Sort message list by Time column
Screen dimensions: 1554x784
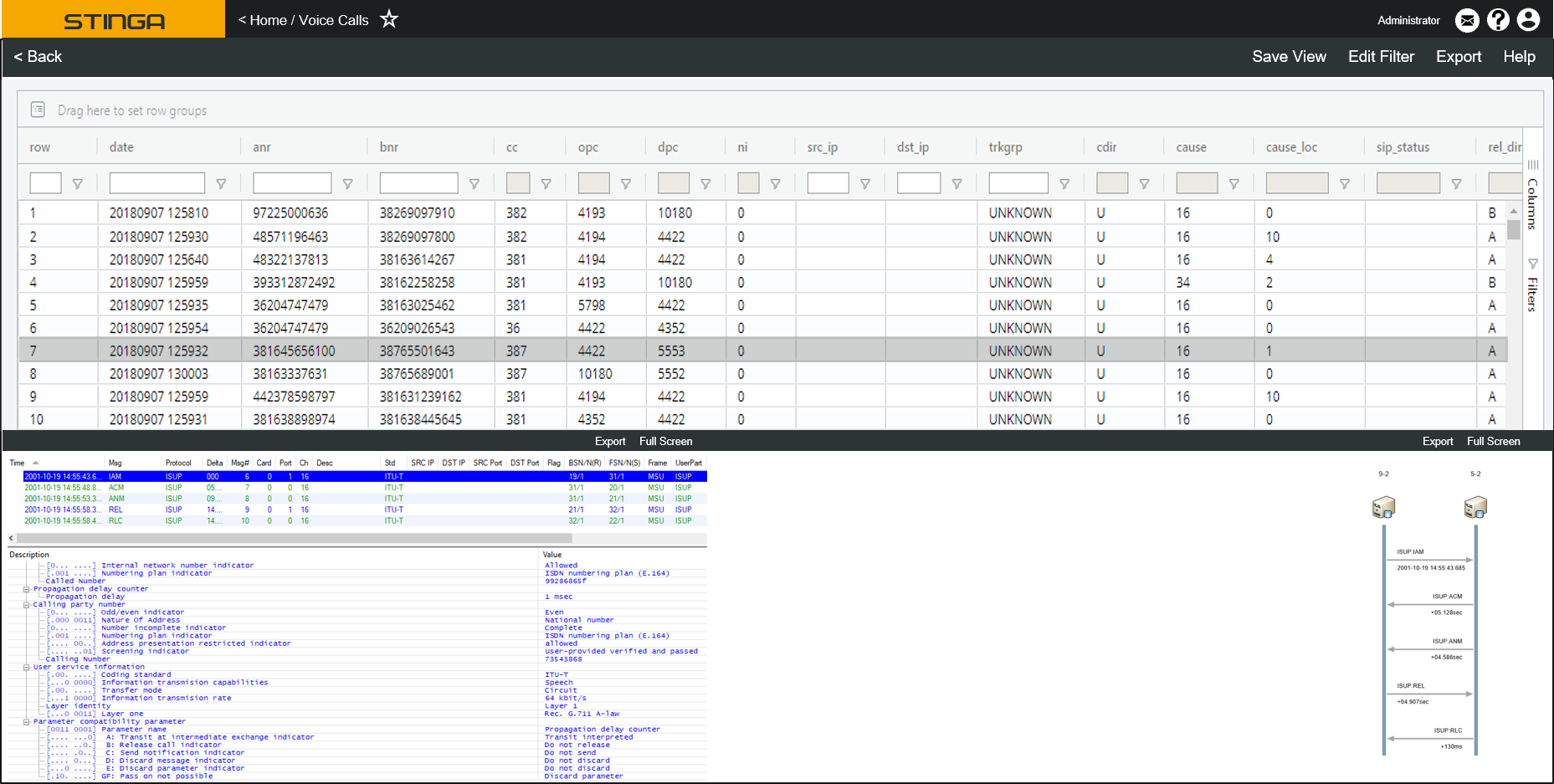coord(17,463)
